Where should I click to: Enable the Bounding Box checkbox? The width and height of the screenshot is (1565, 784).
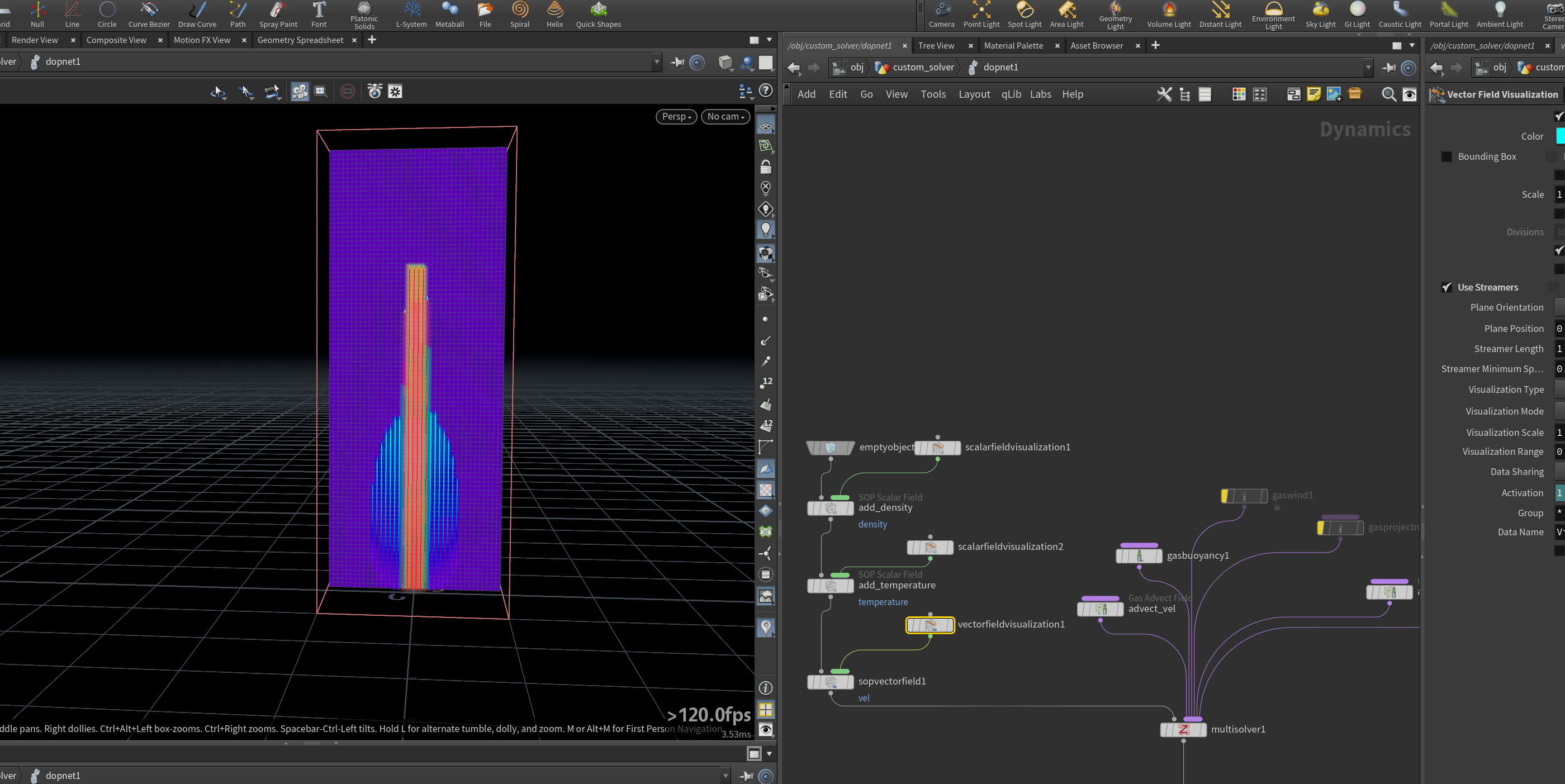[x=1447, y=156]
